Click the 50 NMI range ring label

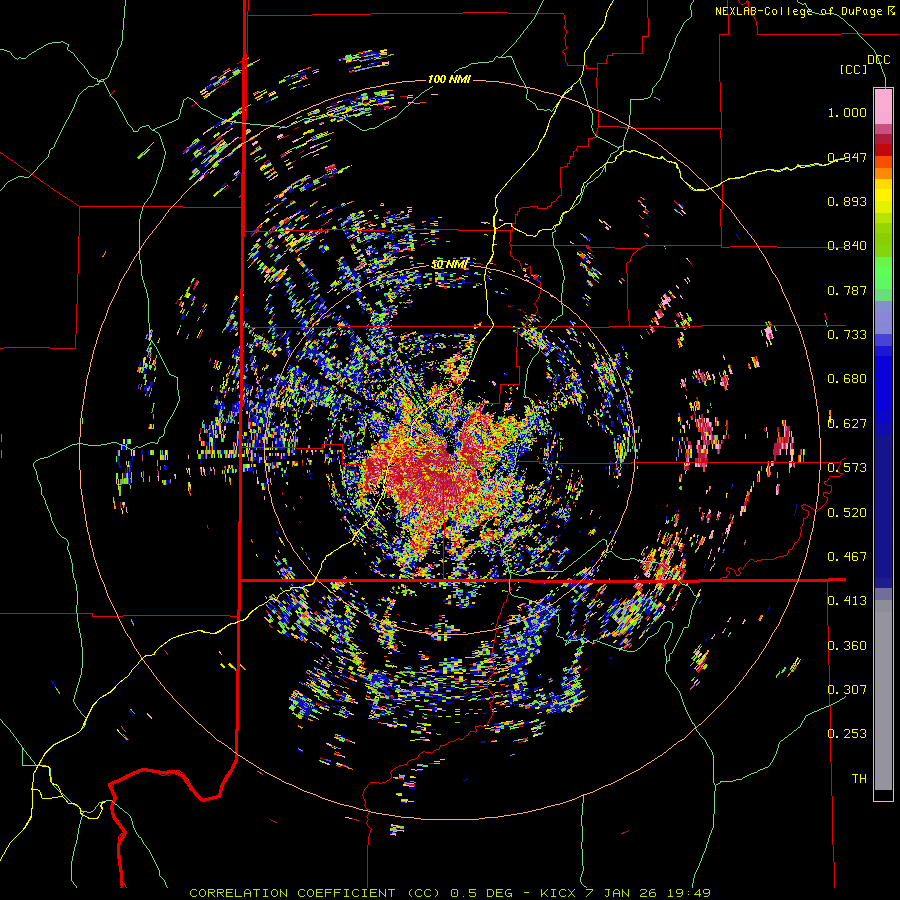coord(450,264)
